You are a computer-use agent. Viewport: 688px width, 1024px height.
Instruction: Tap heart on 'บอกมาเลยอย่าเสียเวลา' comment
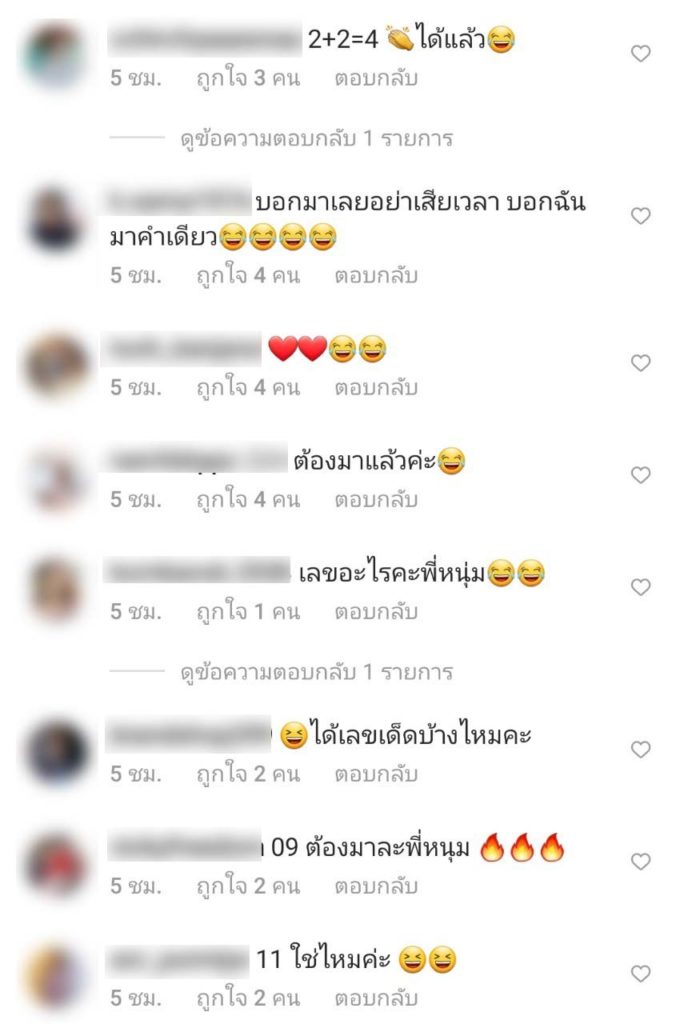640,216
